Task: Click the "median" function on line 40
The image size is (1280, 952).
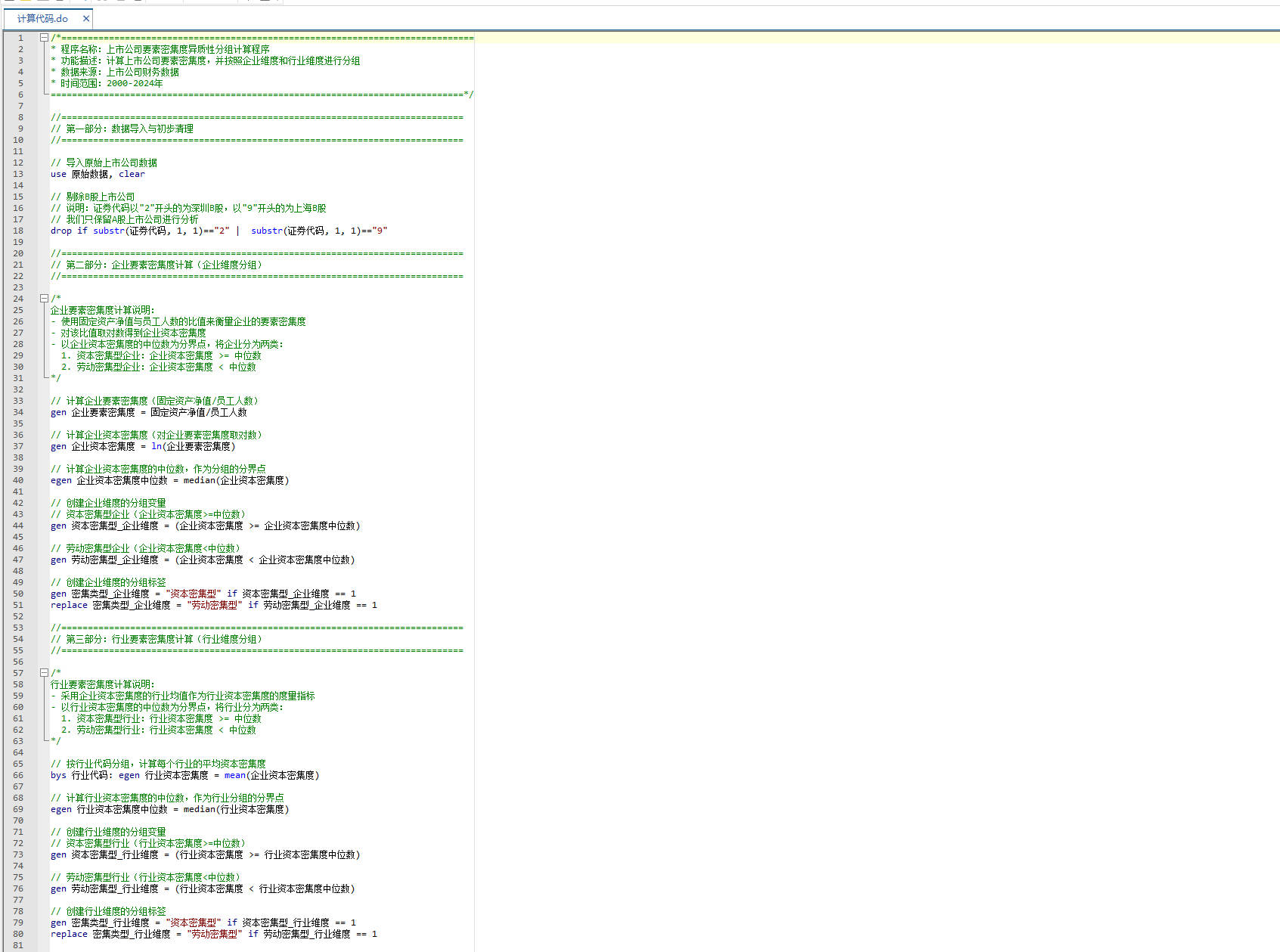Action: [200, 480]
